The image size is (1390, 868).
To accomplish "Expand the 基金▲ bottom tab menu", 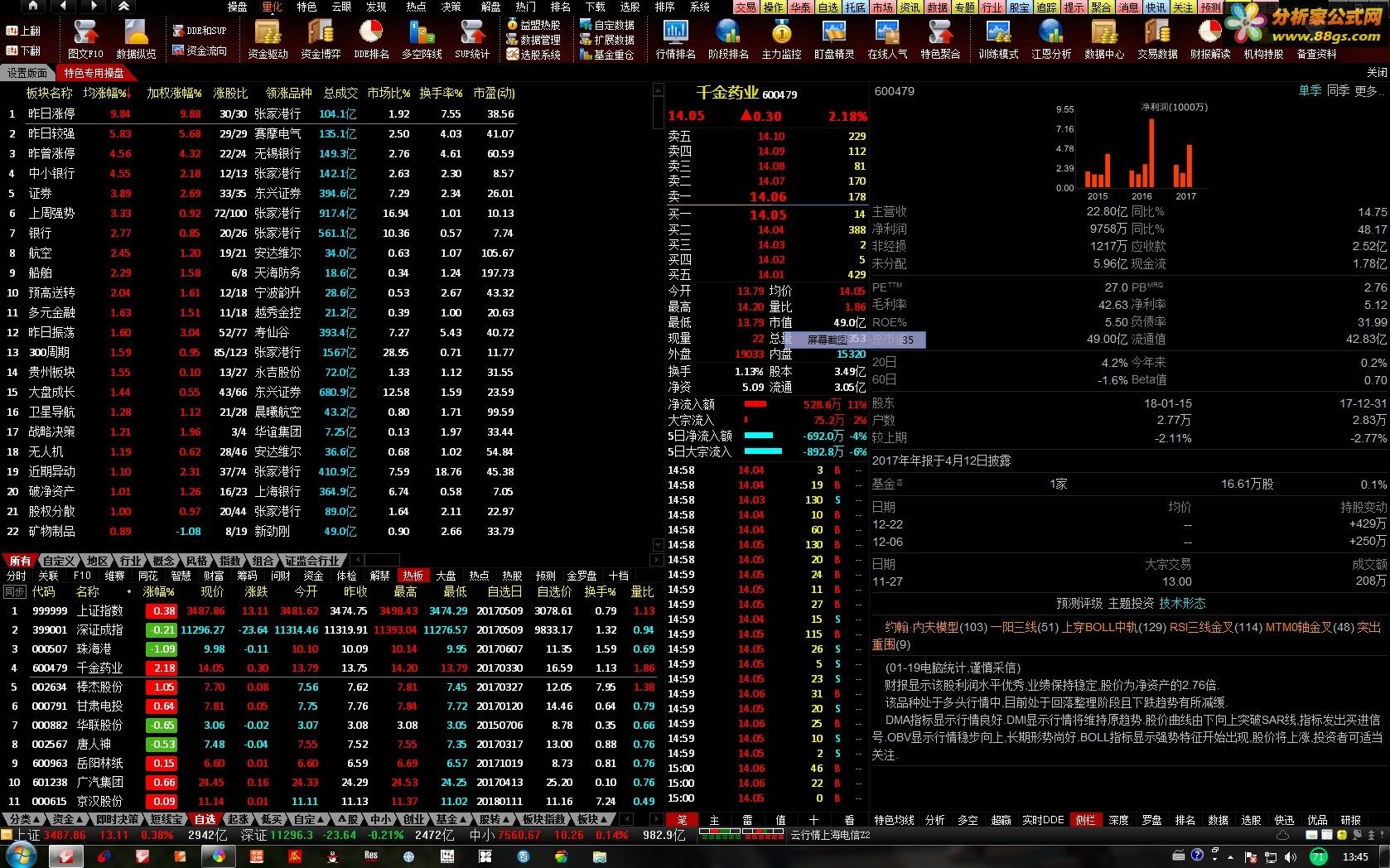I will point(451,819).
